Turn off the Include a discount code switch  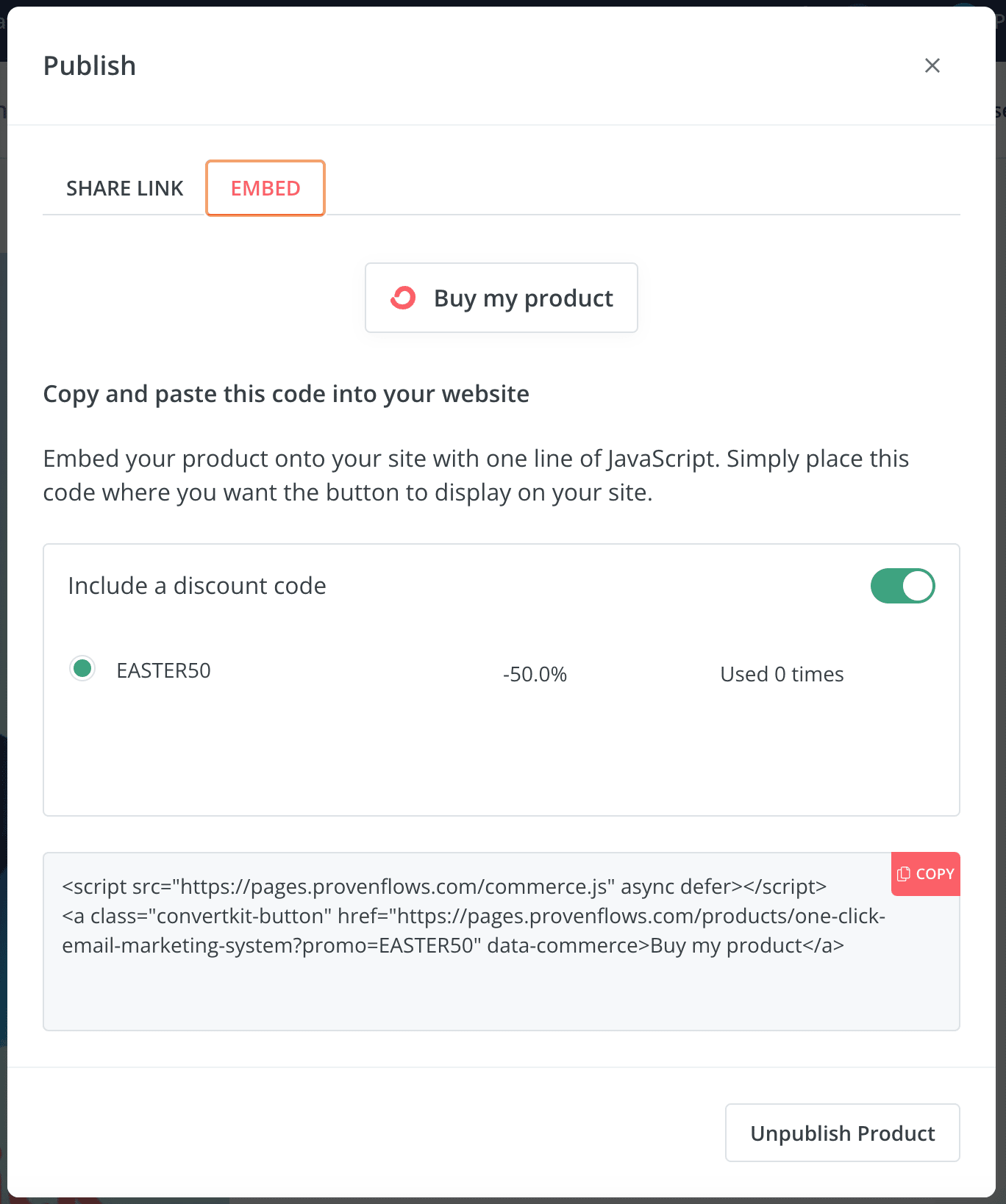[902, 586]
